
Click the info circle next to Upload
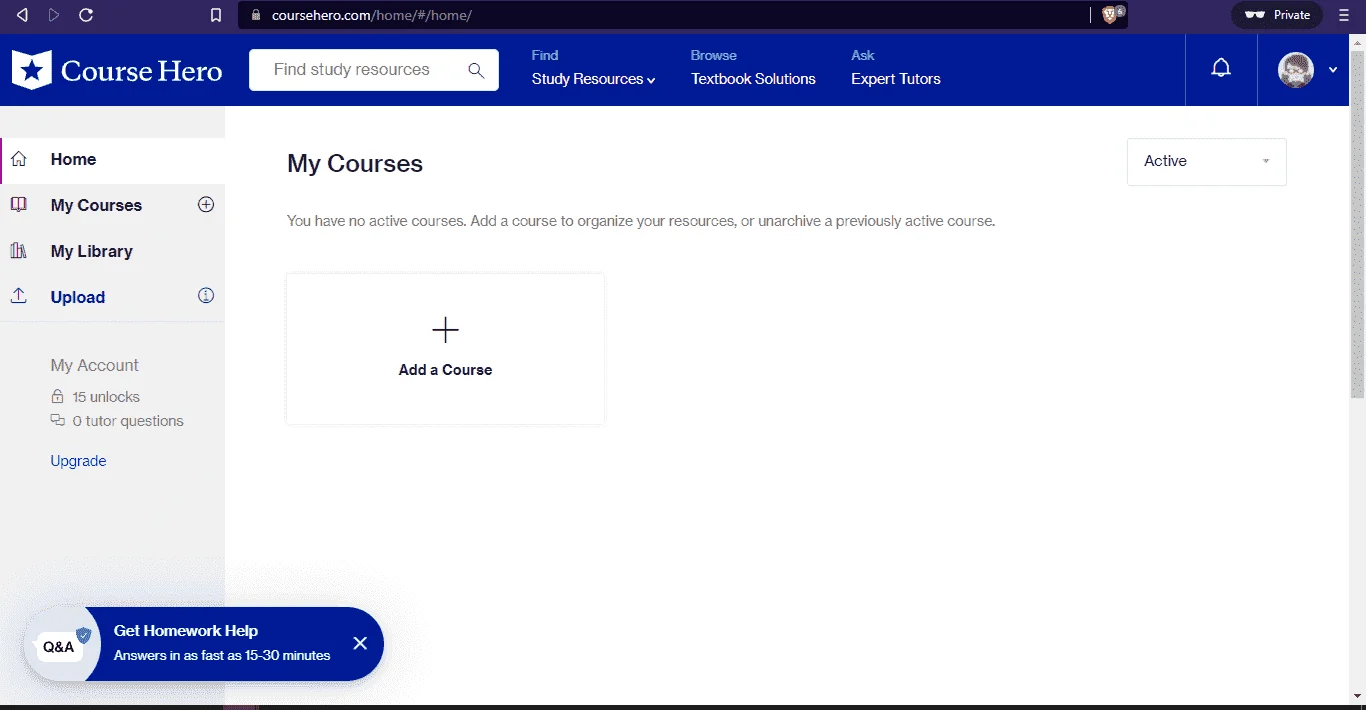click(206, 296)
